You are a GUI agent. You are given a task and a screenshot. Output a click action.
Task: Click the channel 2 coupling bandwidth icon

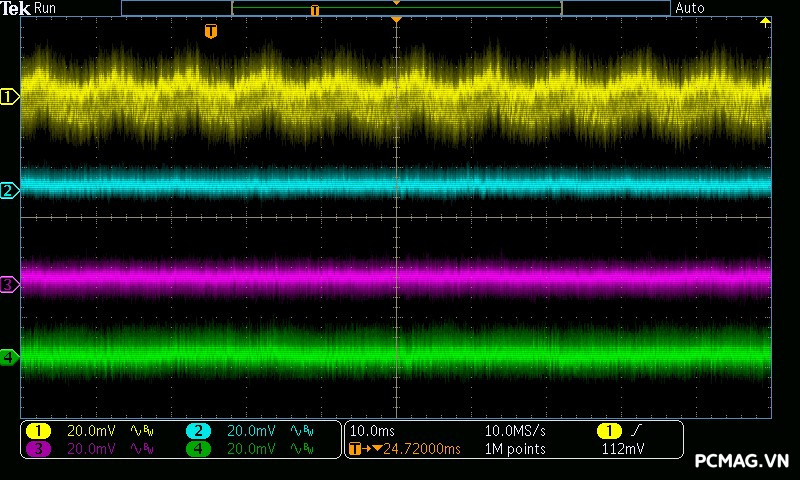click(x=302, y=431)
